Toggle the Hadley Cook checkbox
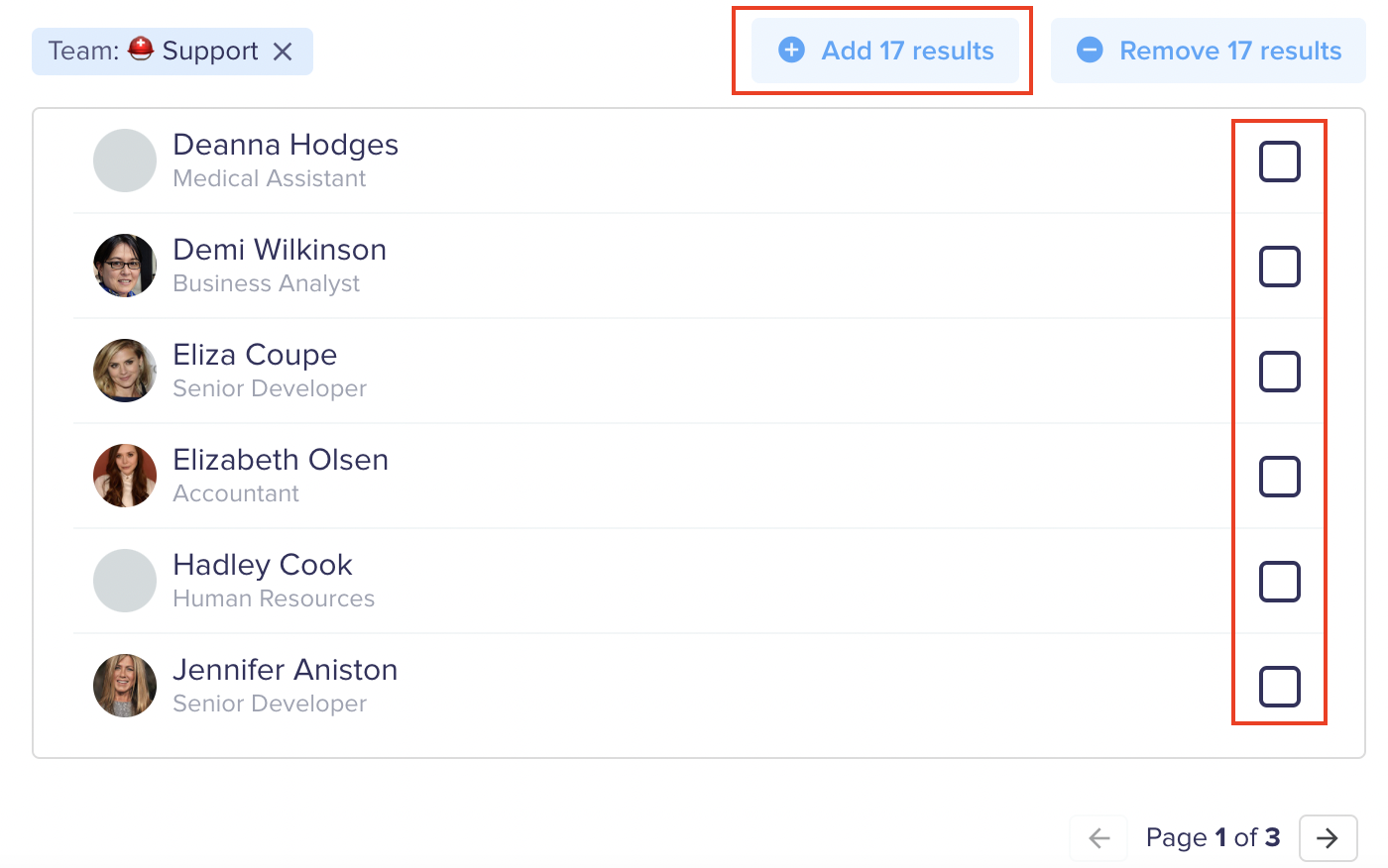1388x868 pixels. tap(1279, 582)
